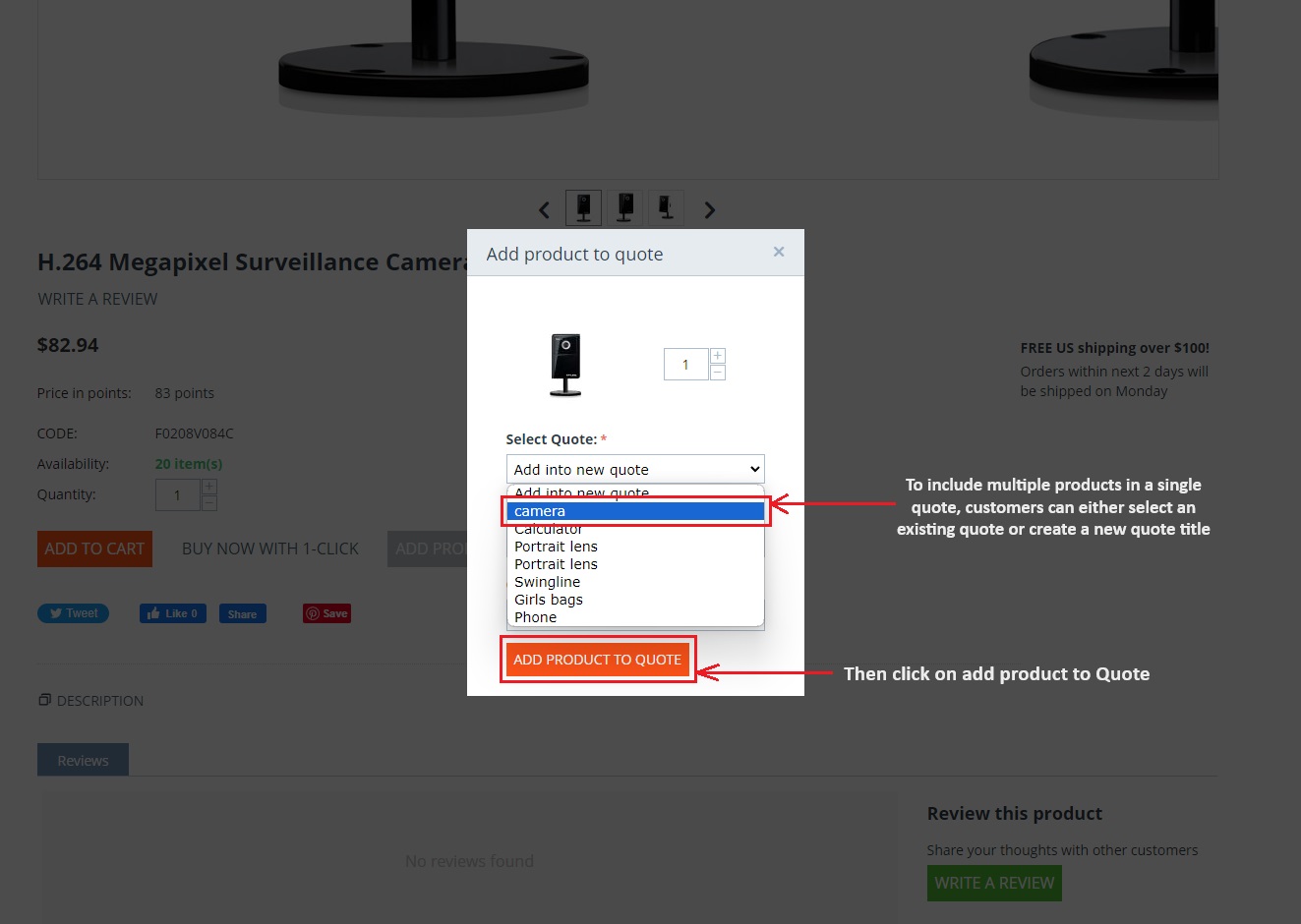Screen dimensions: 1301x924
Task: Decrease page quantity with minus button
Action: point(208,503)
